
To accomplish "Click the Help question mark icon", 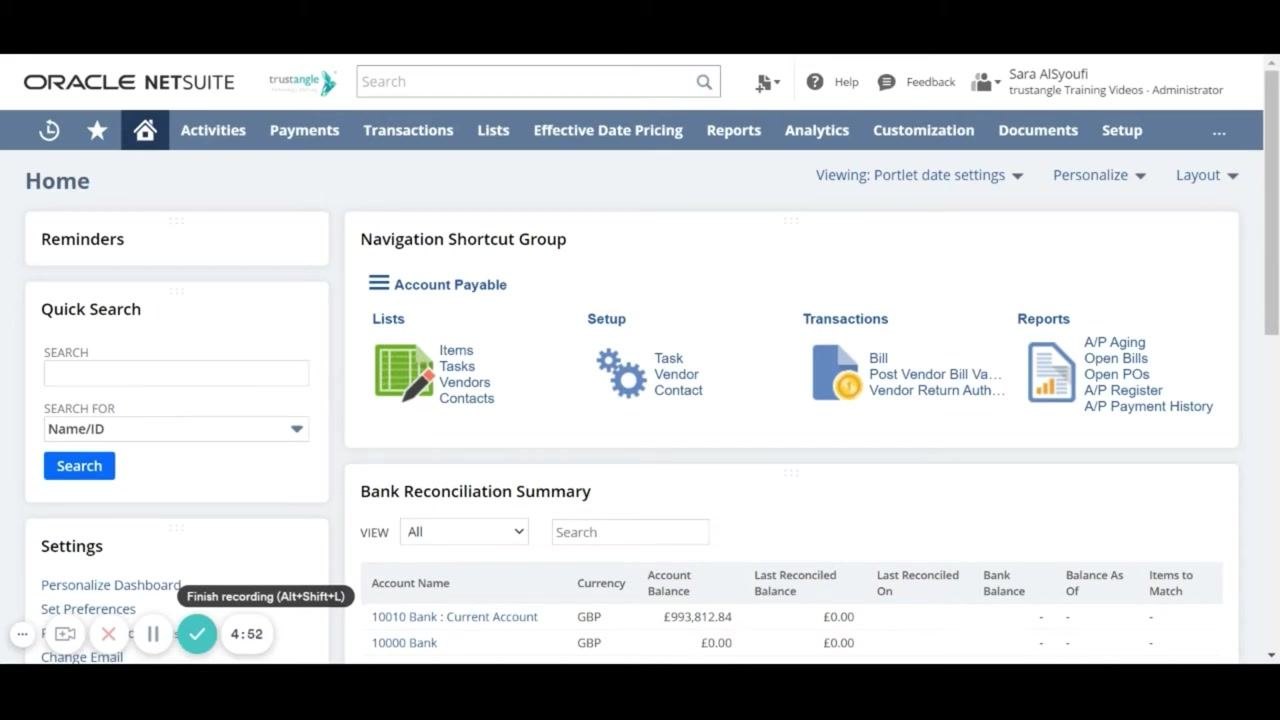I will tap(815, 82).
